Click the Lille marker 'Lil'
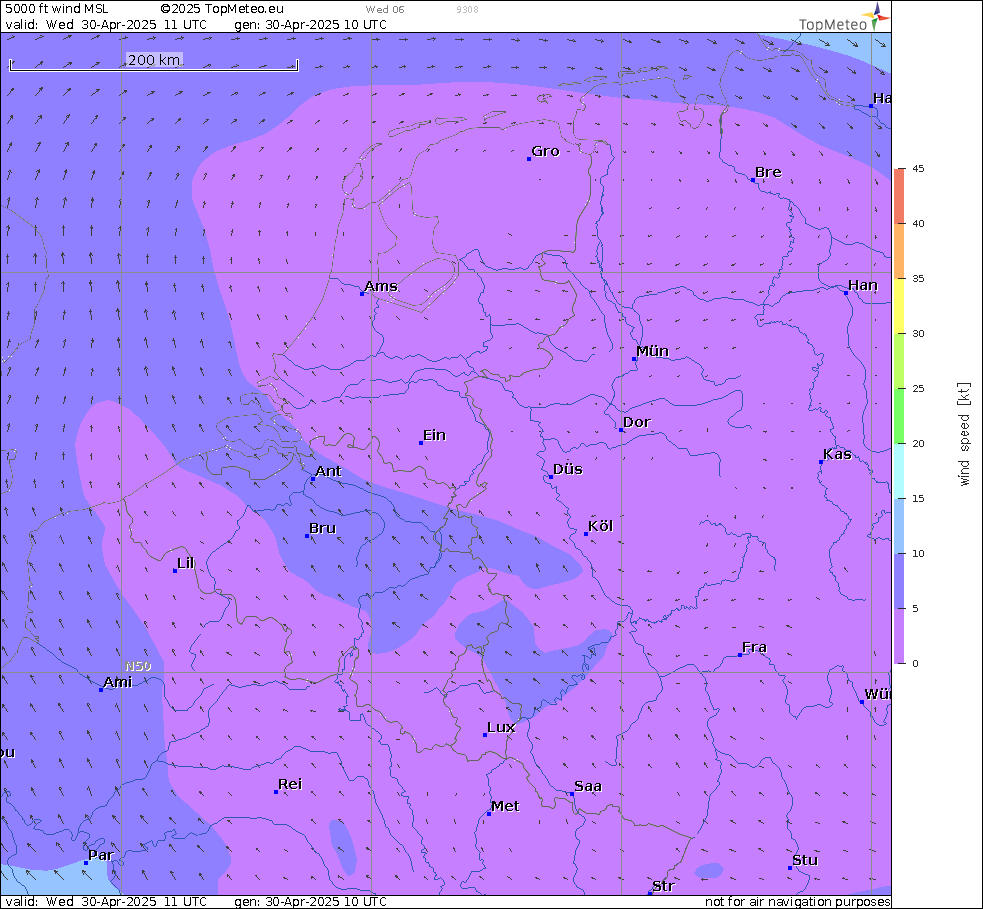 175,570
